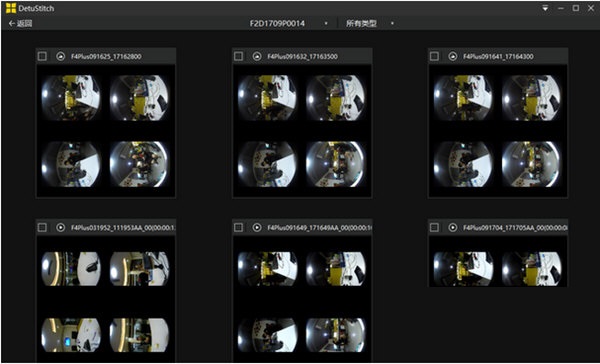Open top-left fisheye thumbnail in F4Plus091632_17163500
Screen dimensions: 600x364
point(267,98)
